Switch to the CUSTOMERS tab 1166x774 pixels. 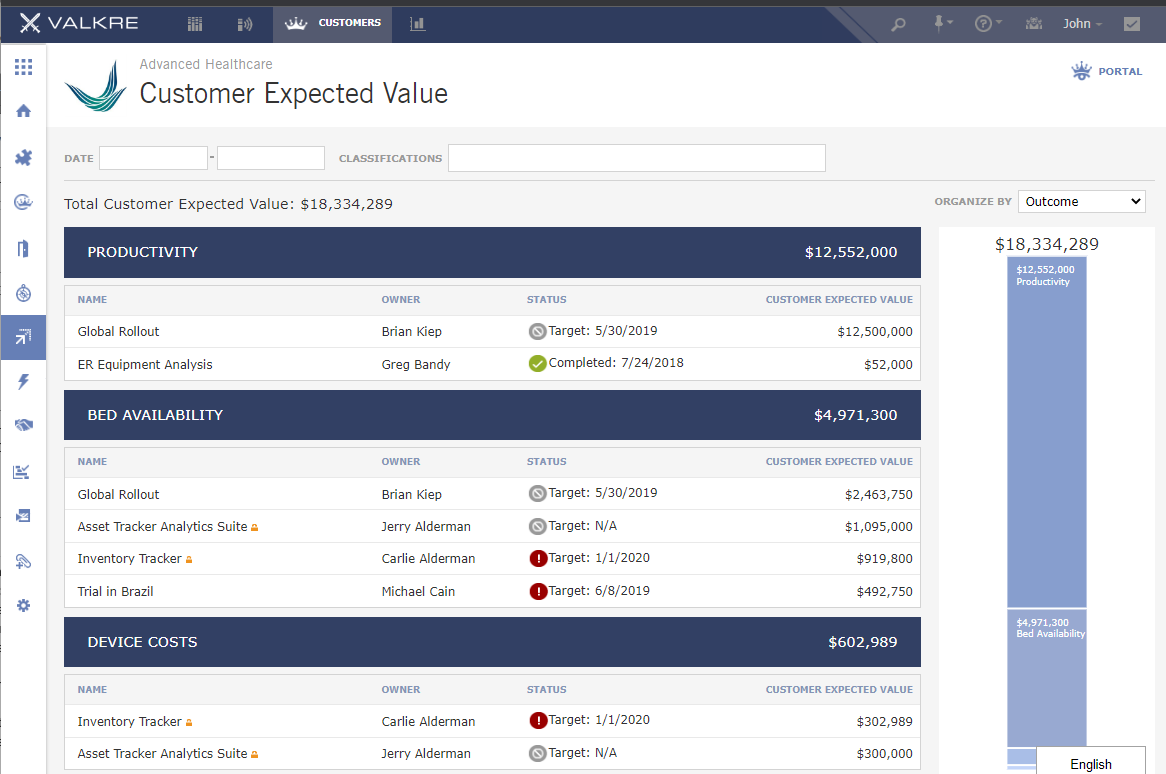[332, 23]
